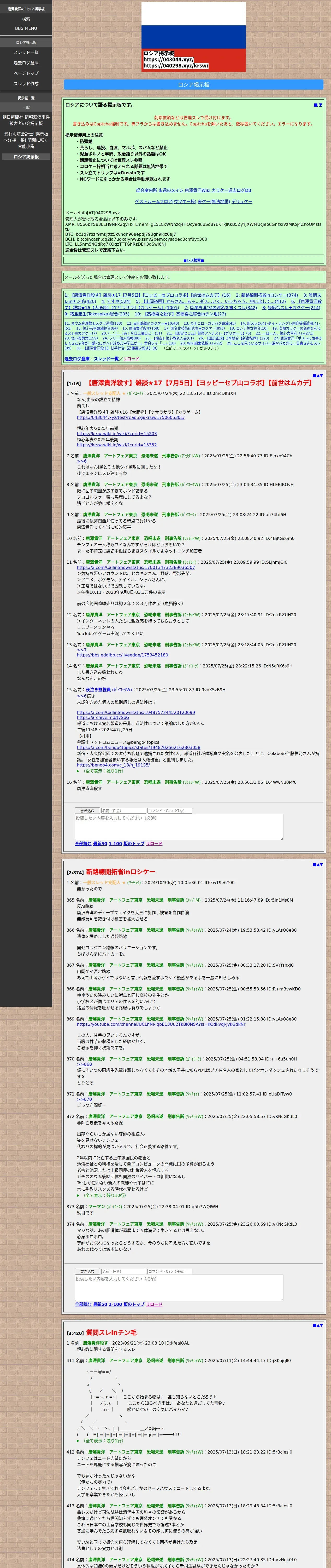Viewport: 331px width, 1568px height.
Task: Open the カラケー過去ログDB link
Action: pos(231,191)
